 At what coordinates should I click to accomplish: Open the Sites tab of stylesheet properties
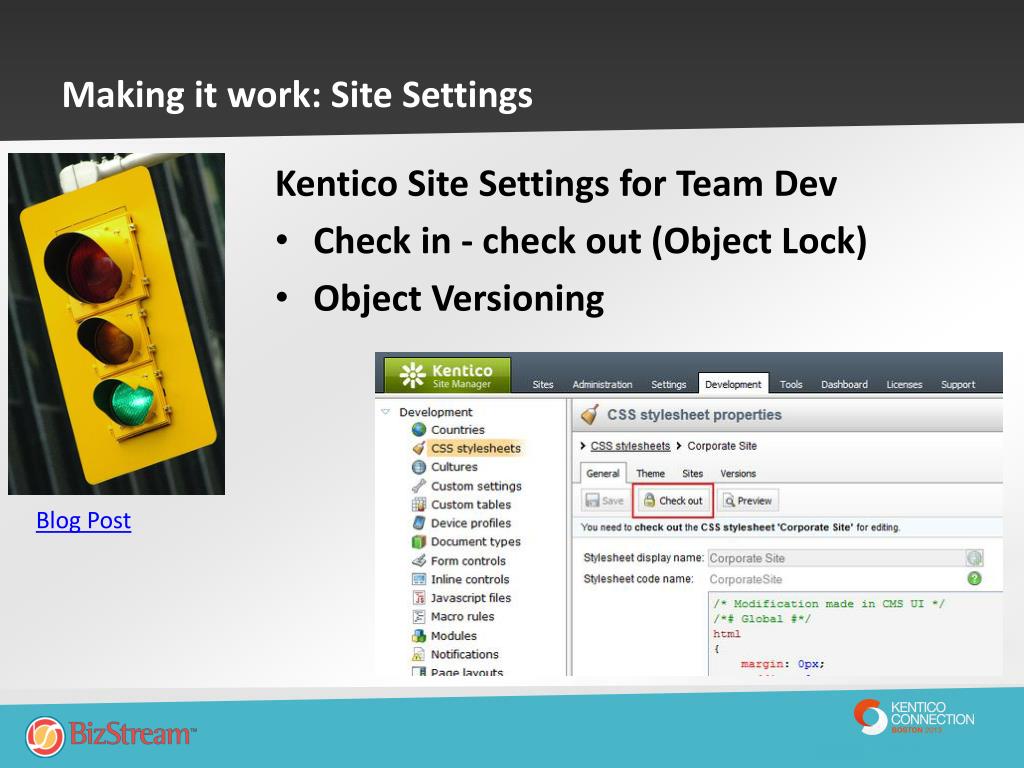click(693, 473)
